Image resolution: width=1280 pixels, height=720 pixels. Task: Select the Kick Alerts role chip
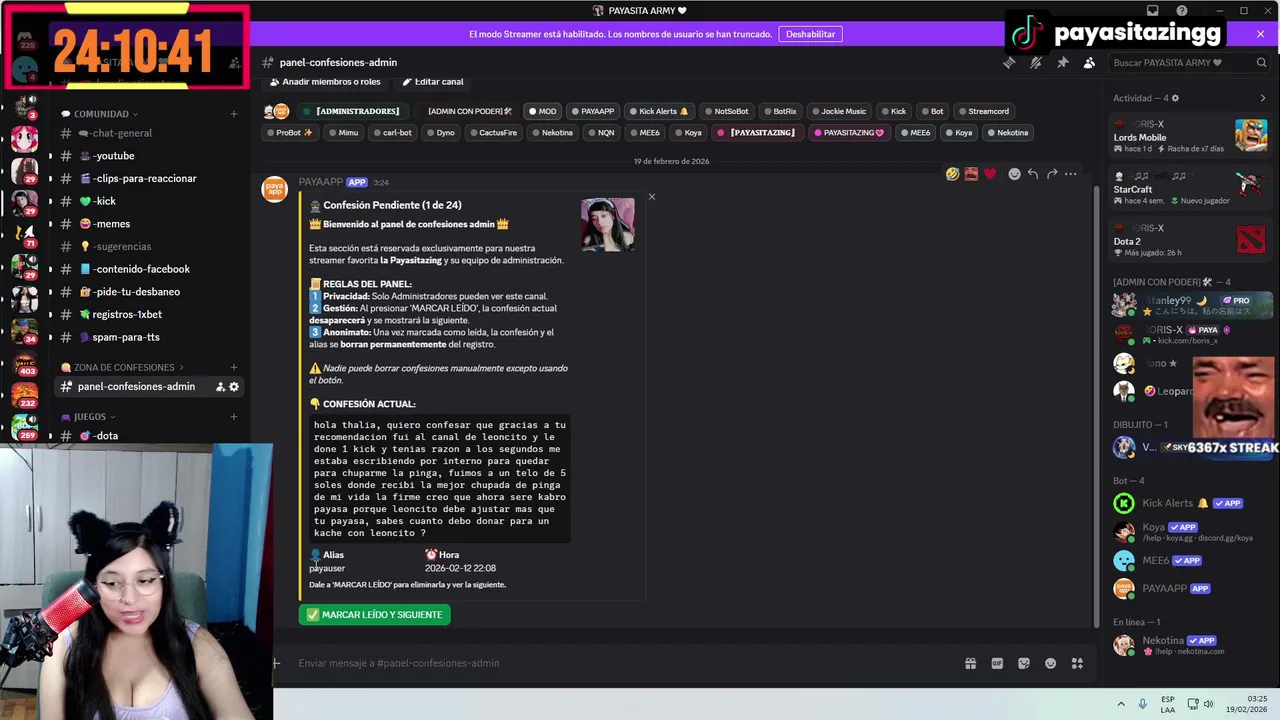(x=658, y=111)
